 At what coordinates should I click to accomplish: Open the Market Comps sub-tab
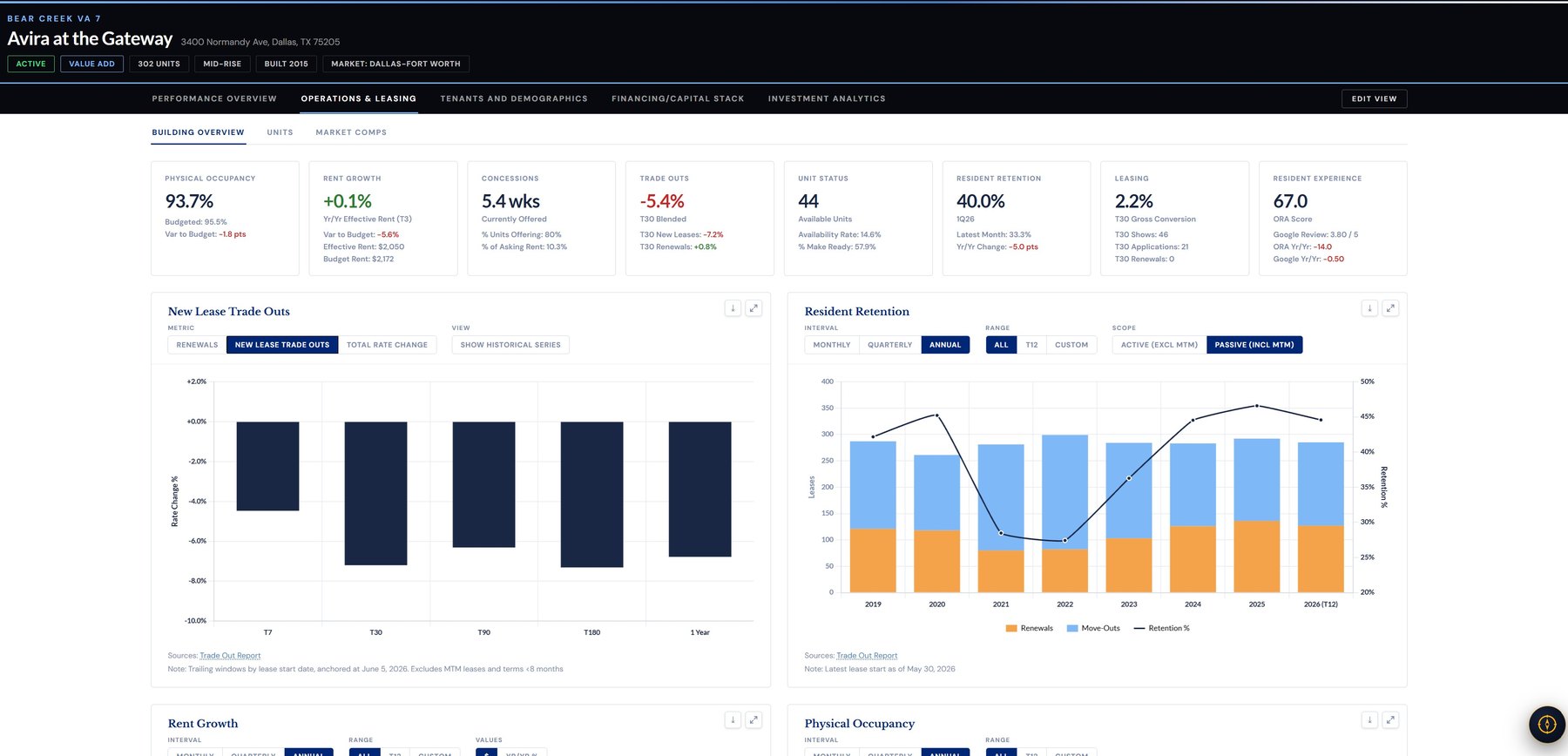[351, 132]
